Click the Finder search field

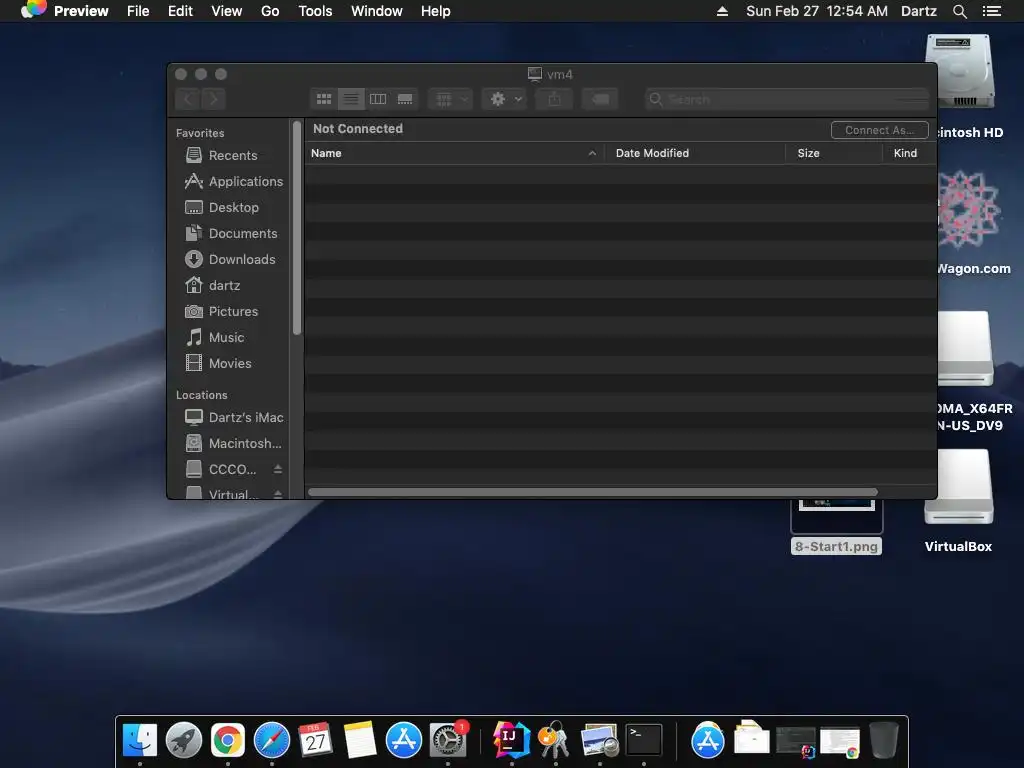786,99
